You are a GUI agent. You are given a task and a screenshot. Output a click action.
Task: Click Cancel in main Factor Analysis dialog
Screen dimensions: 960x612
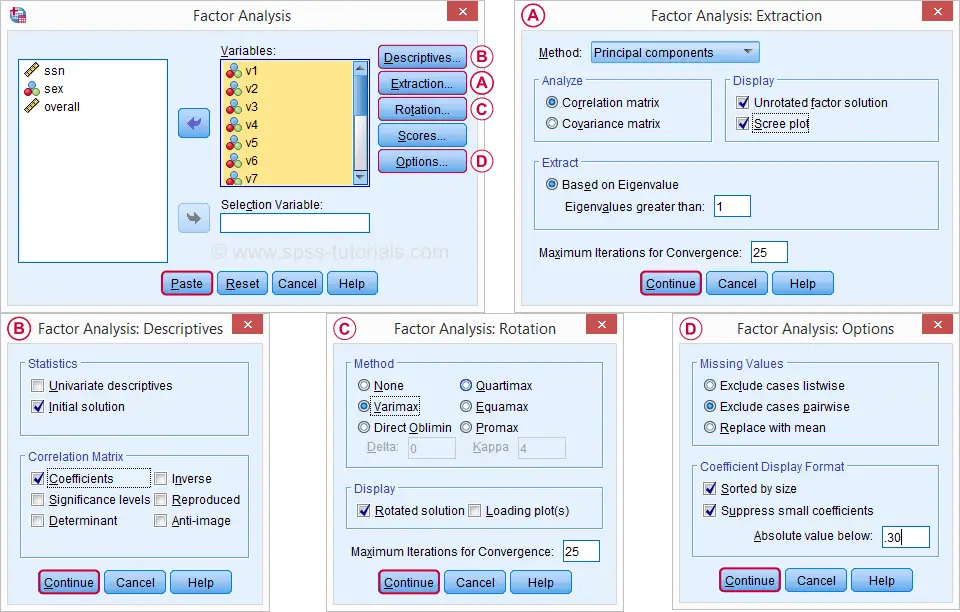pyautogui.click(x=298, y=283)
